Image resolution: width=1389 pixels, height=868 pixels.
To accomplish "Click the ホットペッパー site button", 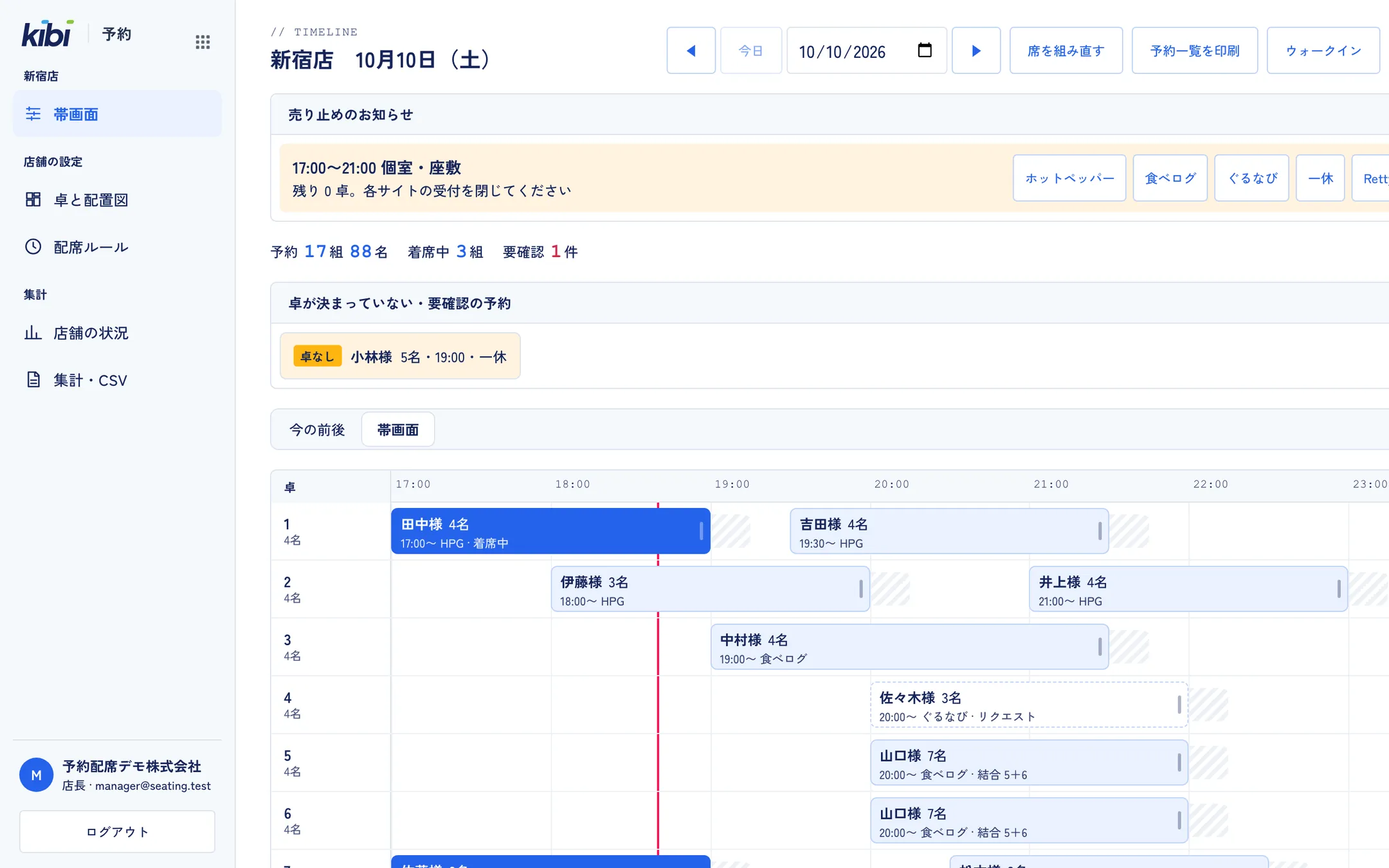I will [1069, 178].
